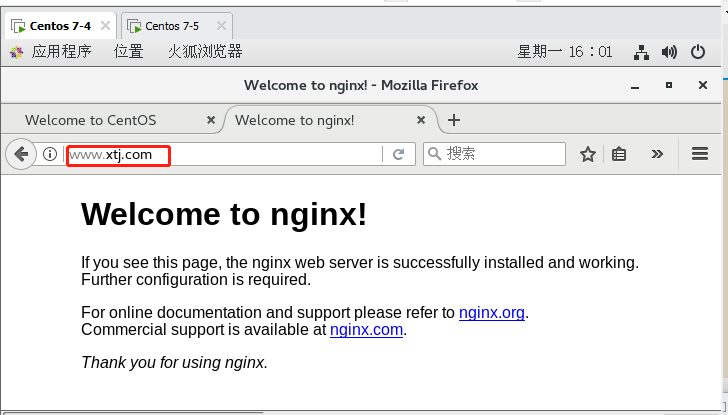Open site information icon in address bar
Image resolution: width=728 pixels, height=415 pixels.
click(x=50, y=154)
